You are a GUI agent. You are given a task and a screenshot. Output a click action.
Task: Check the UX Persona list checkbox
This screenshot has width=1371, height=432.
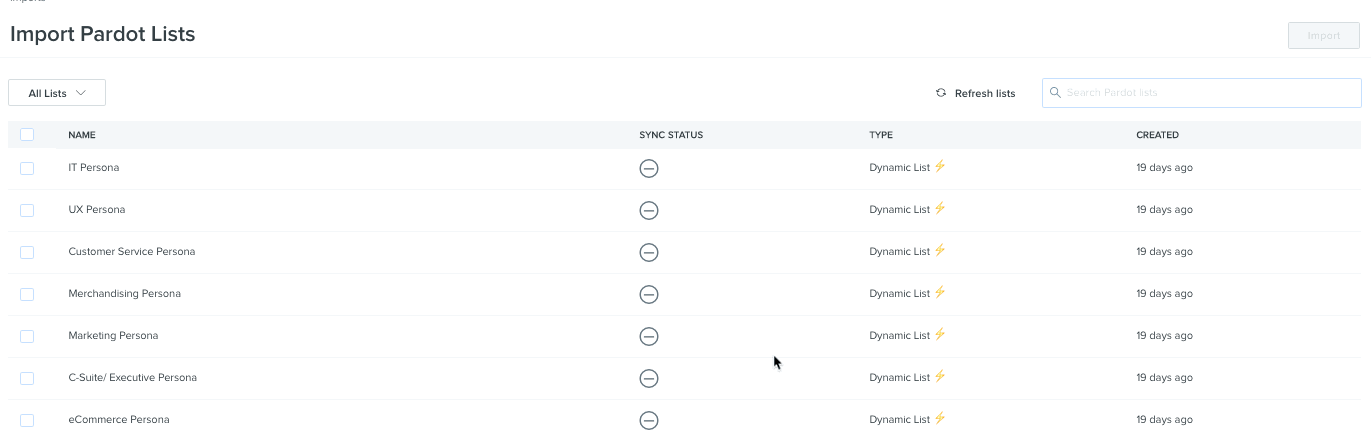click(x=27, y=210)
